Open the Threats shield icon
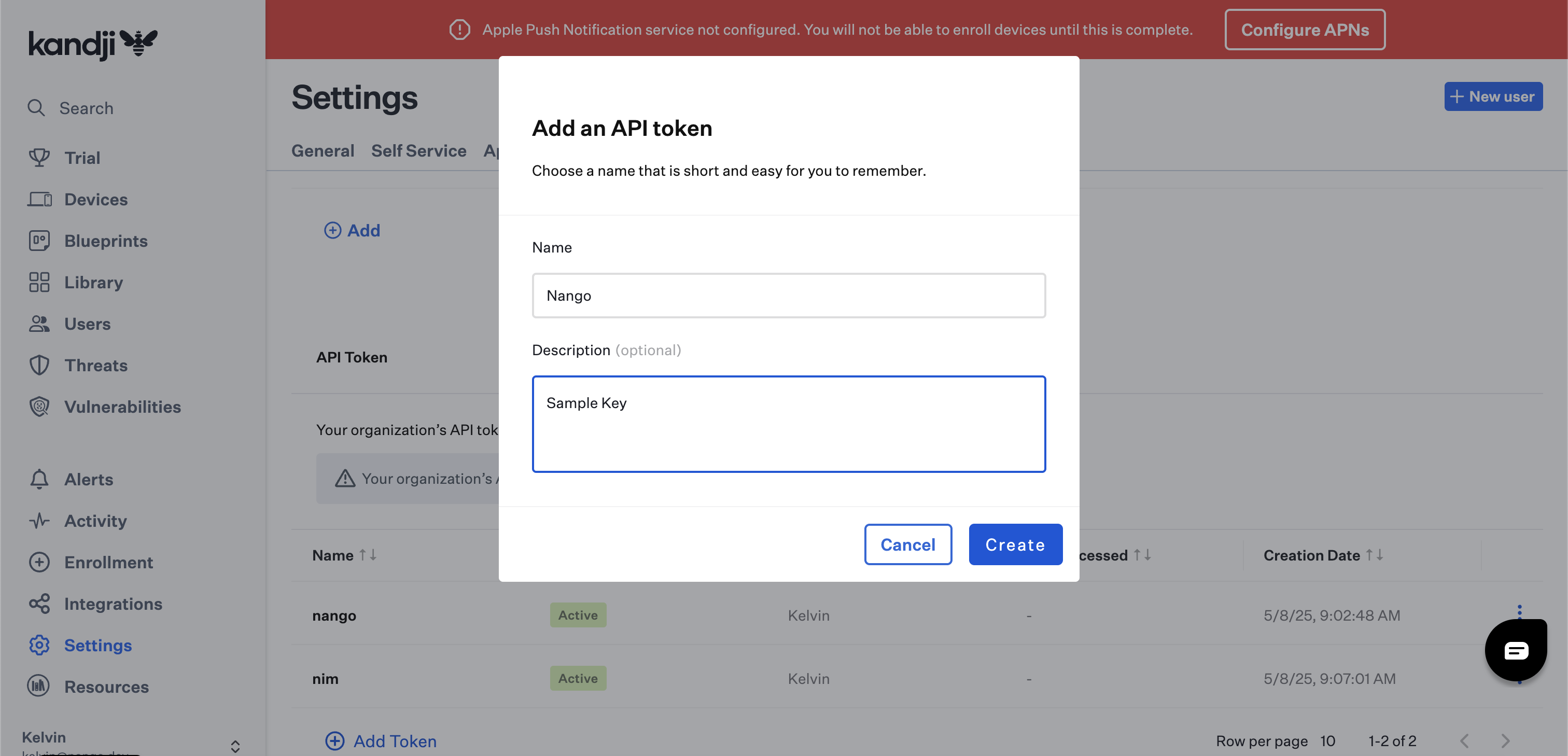The image size is (1568, 756). pos(39,365)
